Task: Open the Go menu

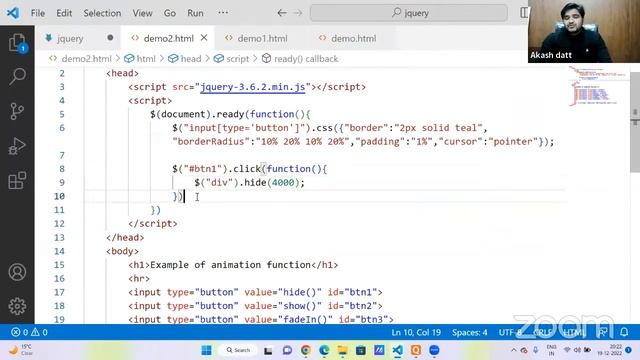Action: 170,13
